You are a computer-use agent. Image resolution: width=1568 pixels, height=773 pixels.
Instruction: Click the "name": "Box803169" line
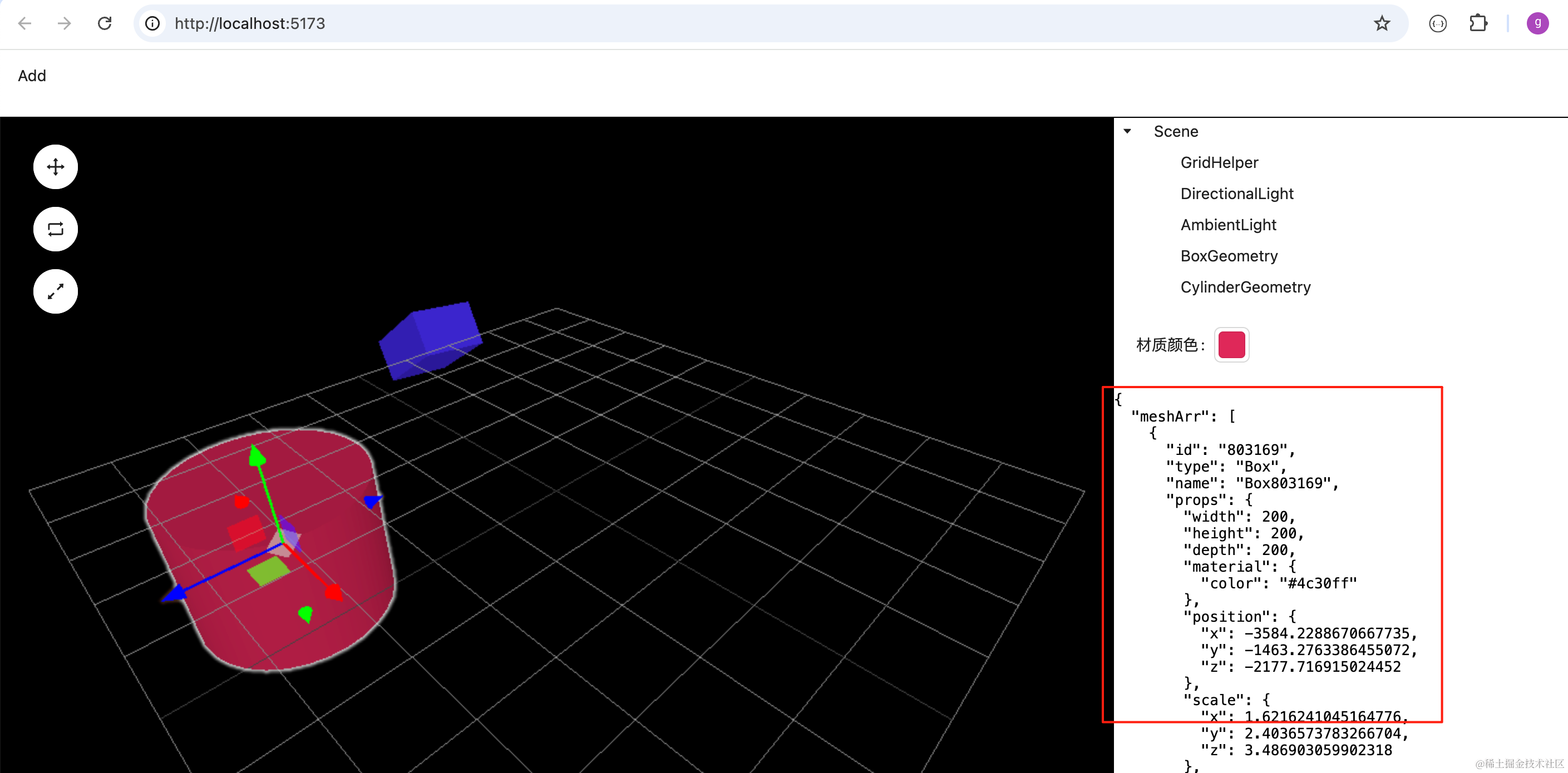click(1252, 483)
